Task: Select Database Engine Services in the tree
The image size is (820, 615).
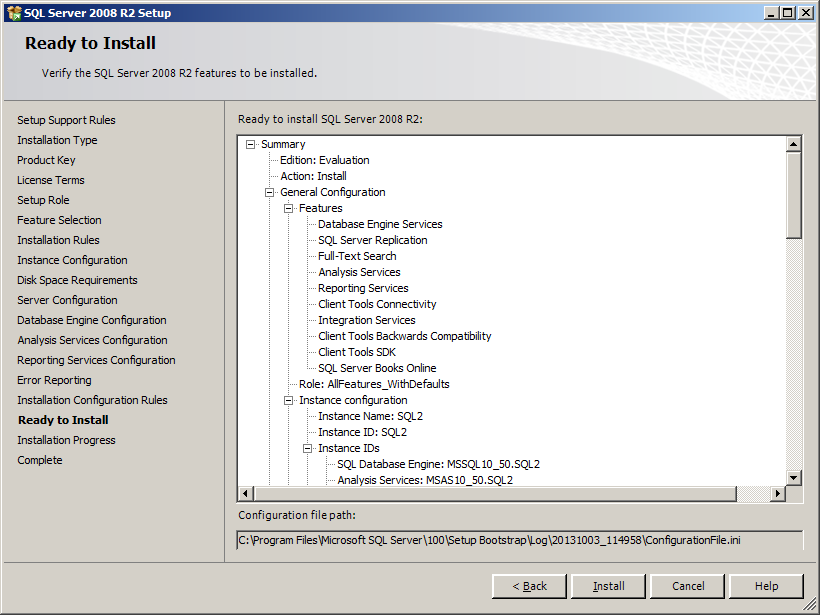Action: [380, 224]
